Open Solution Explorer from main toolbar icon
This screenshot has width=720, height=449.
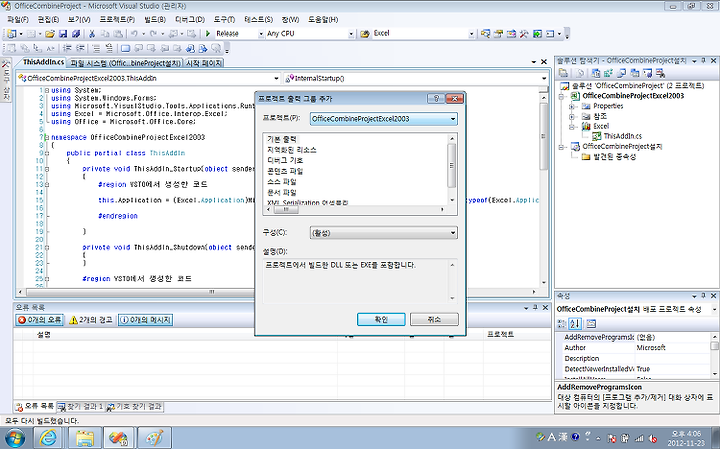pyautogui.click(x=485, y=34)
